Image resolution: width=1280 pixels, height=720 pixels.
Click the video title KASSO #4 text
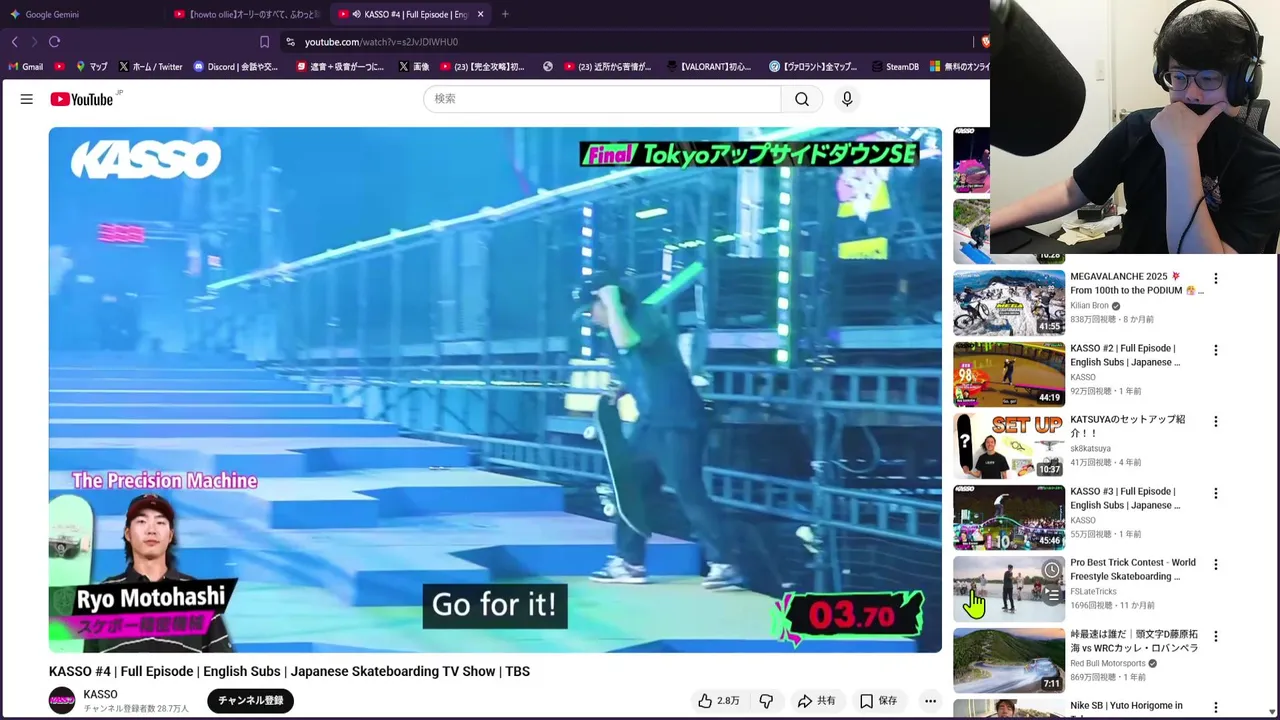[289, 671]
